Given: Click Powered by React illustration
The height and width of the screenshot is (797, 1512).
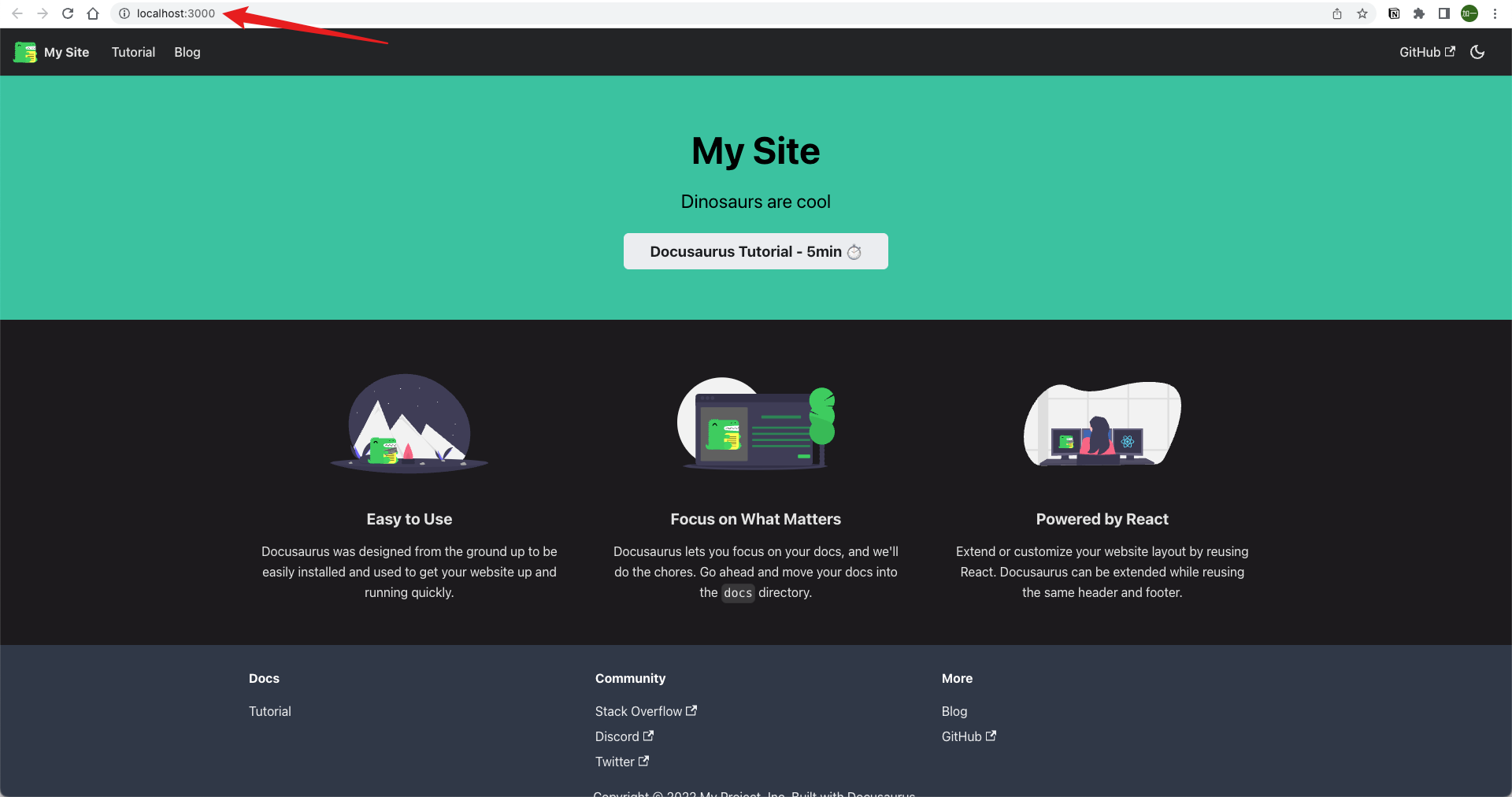Looking at the screenshot, I should pos(1102,424).
